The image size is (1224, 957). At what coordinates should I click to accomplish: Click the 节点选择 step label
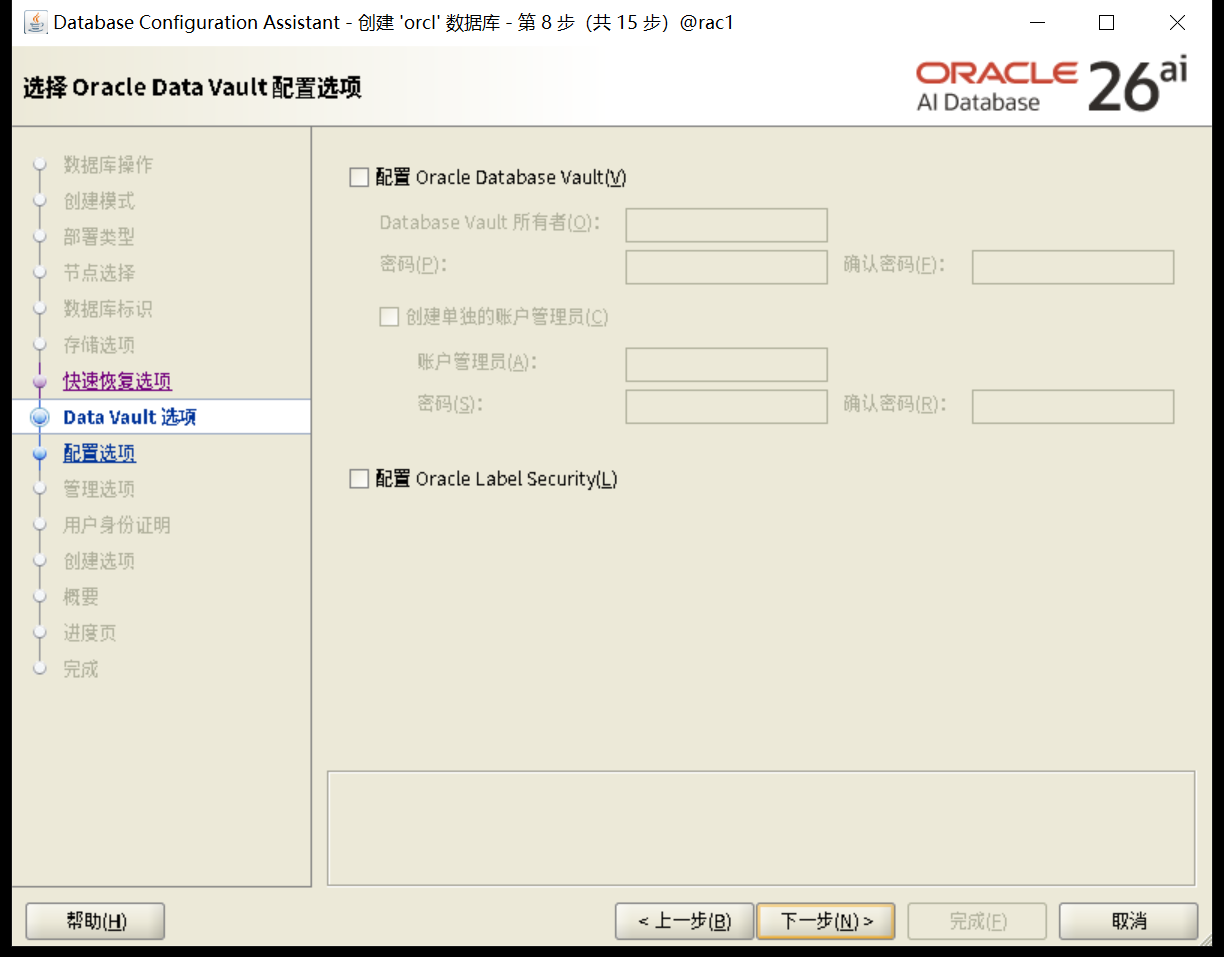point(99,273)
